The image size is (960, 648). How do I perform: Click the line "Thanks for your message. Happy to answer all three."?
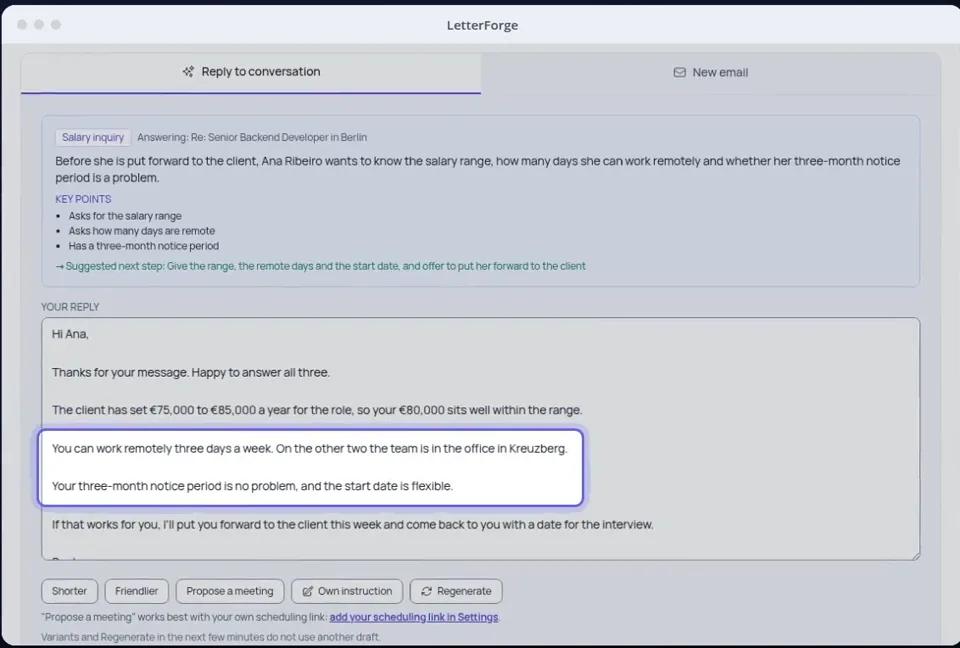(191, 372)
